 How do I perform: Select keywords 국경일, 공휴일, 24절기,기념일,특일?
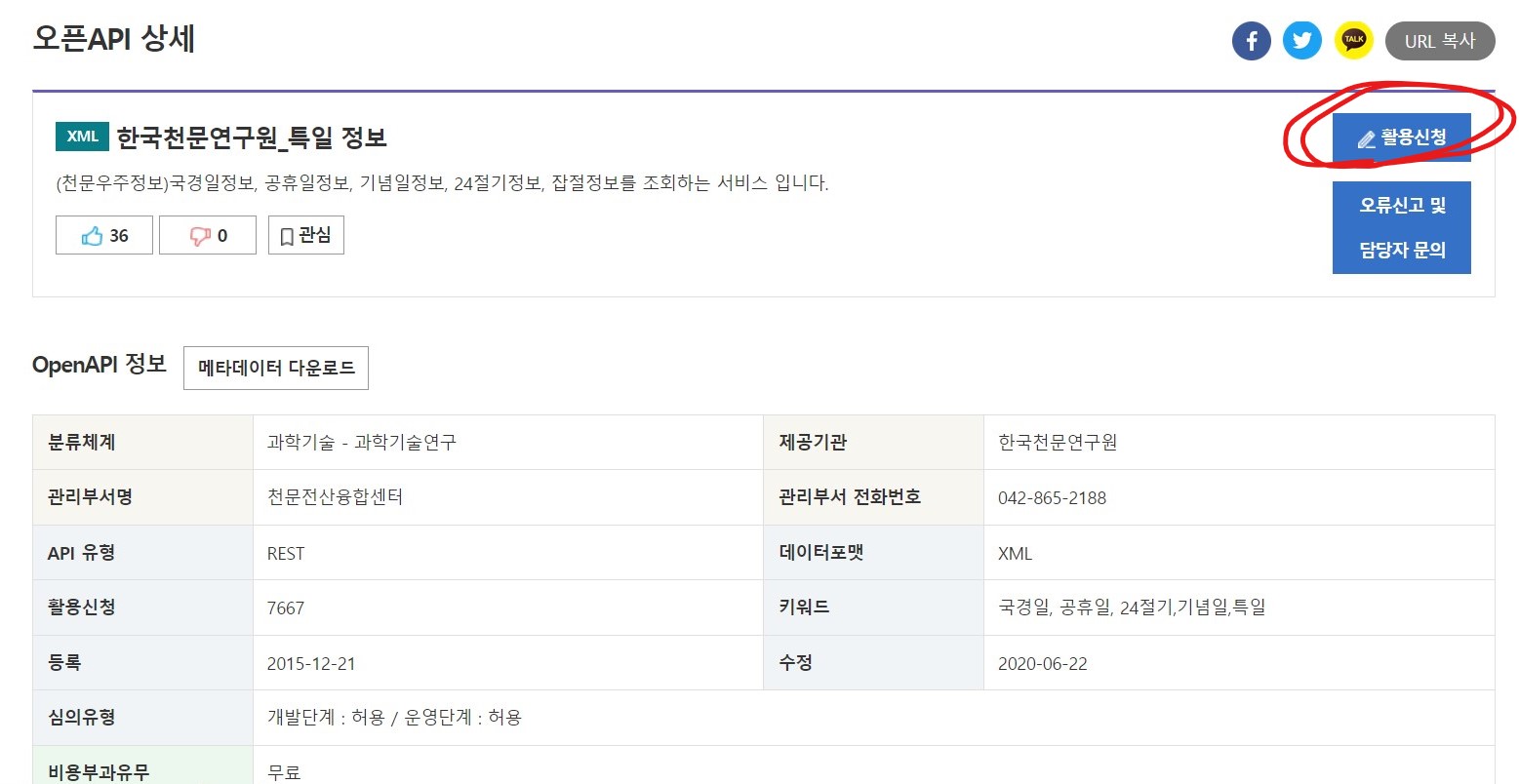pyautogui.click(x=1132, y=608)
